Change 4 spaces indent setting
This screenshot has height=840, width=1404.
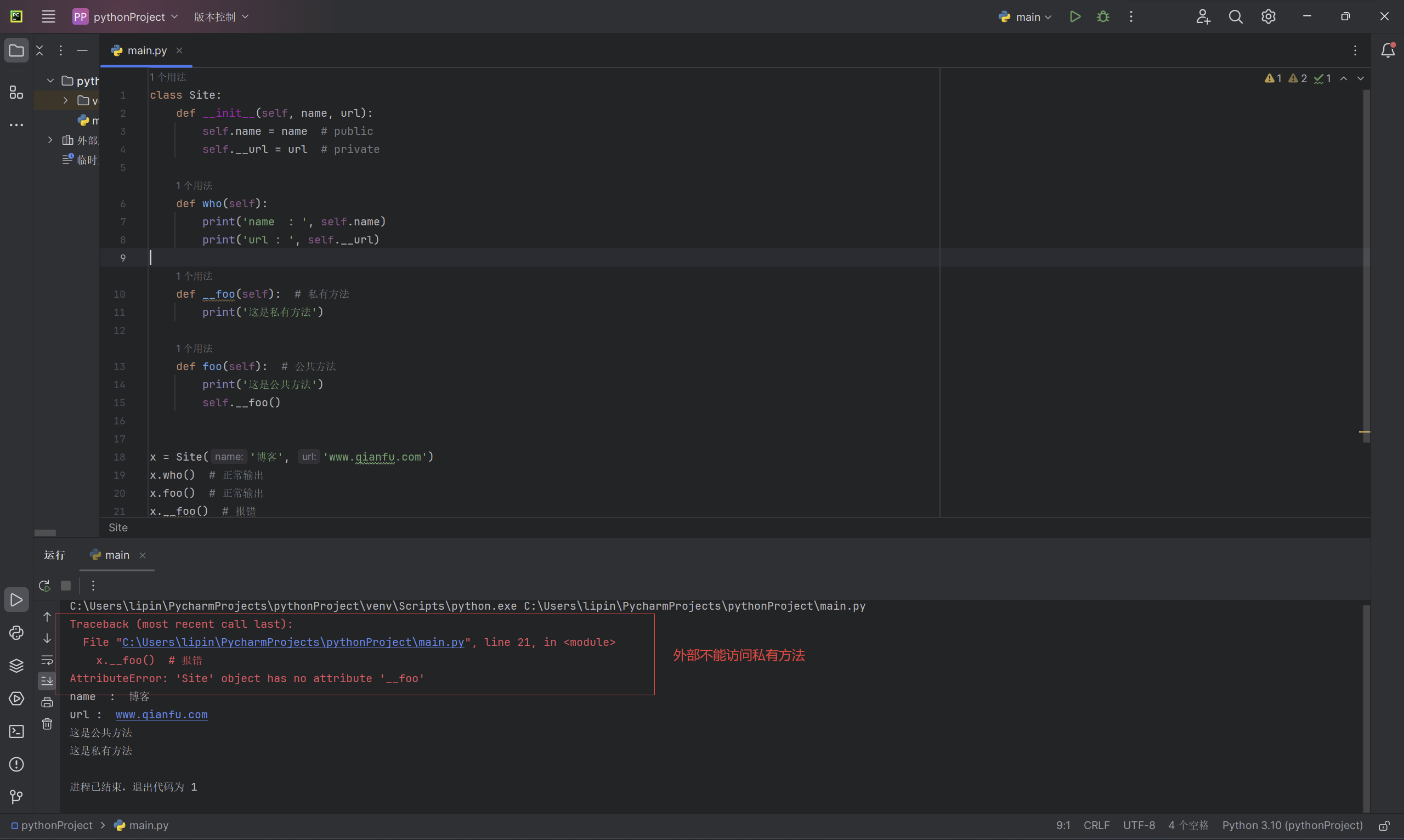coord(1188,825)
